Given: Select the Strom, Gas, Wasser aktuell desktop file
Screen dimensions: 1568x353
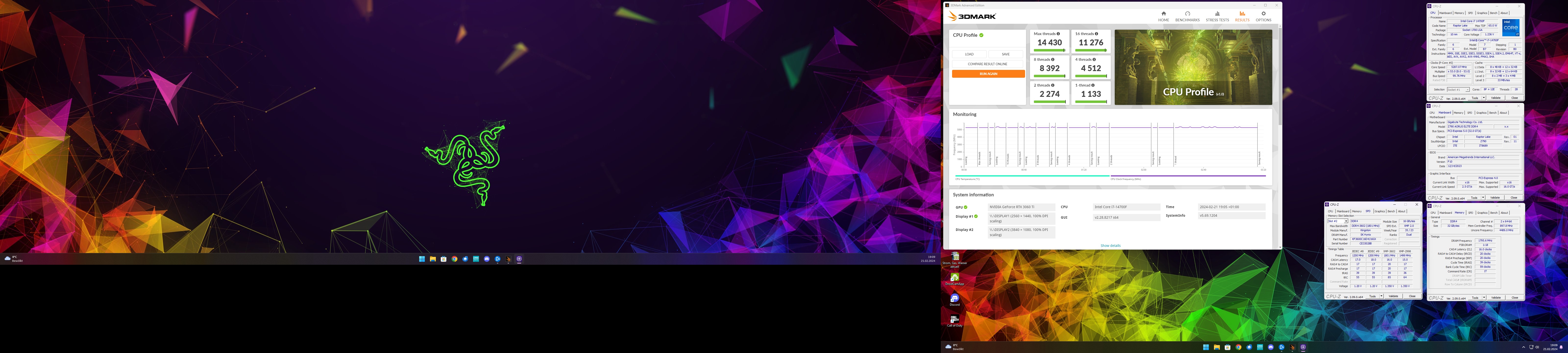Looking at the screenshot, I should pyautogui.click(x=955, y=260).
